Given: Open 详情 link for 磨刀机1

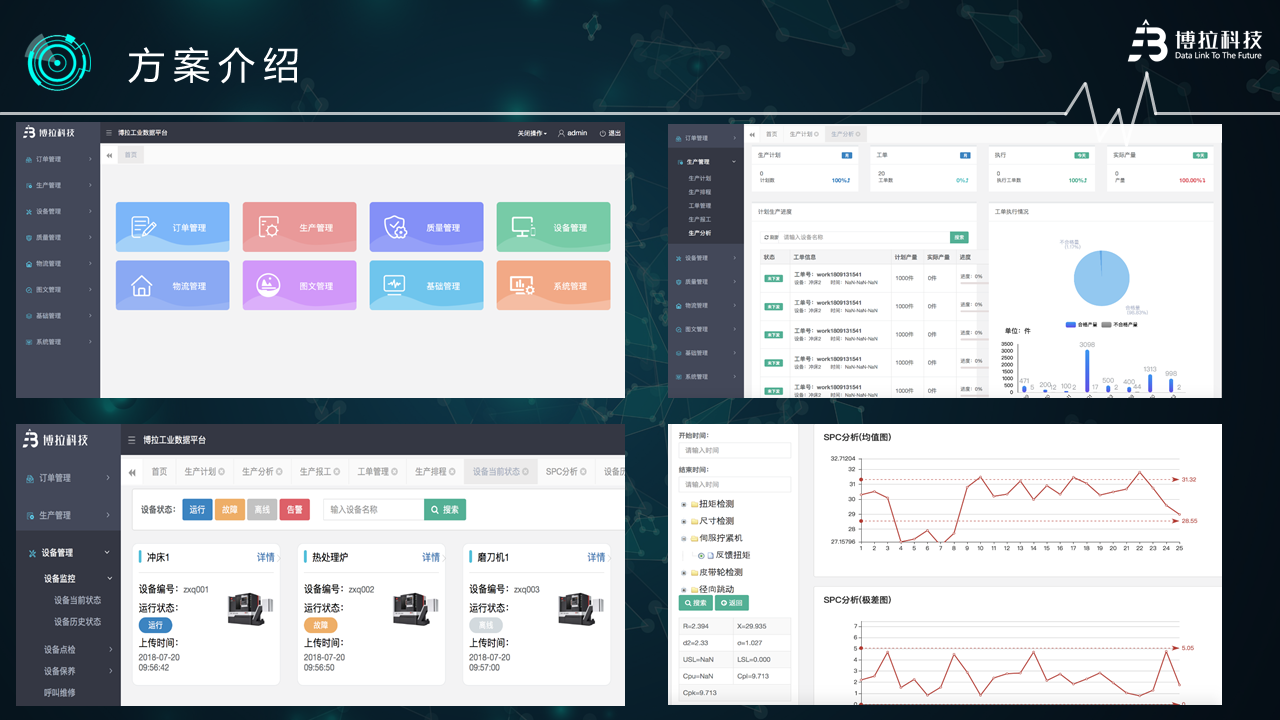Looking at the screenshot, I should click(596, 557).
